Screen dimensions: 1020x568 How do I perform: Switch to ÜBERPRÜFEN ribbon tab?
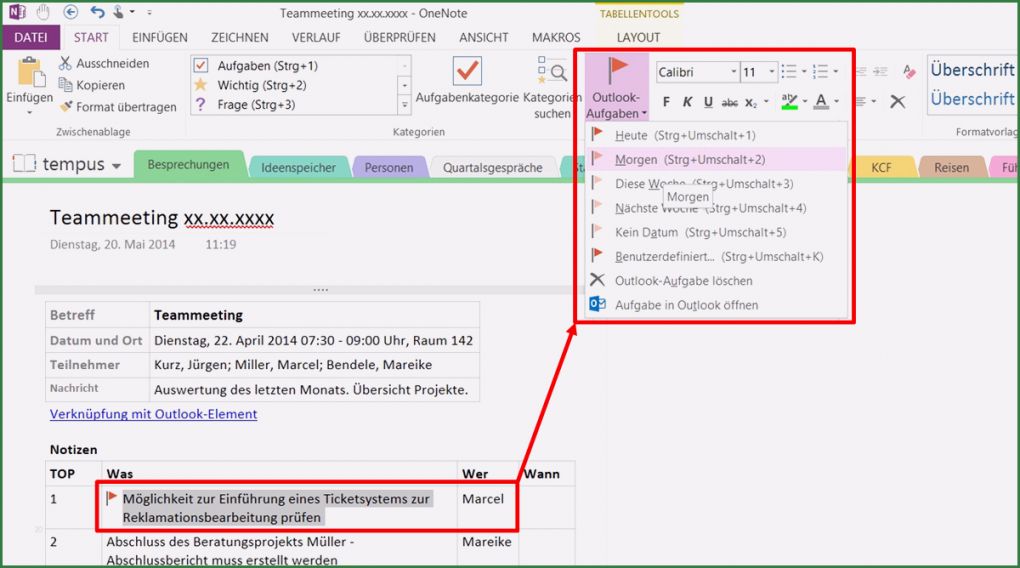coord(399,38)
